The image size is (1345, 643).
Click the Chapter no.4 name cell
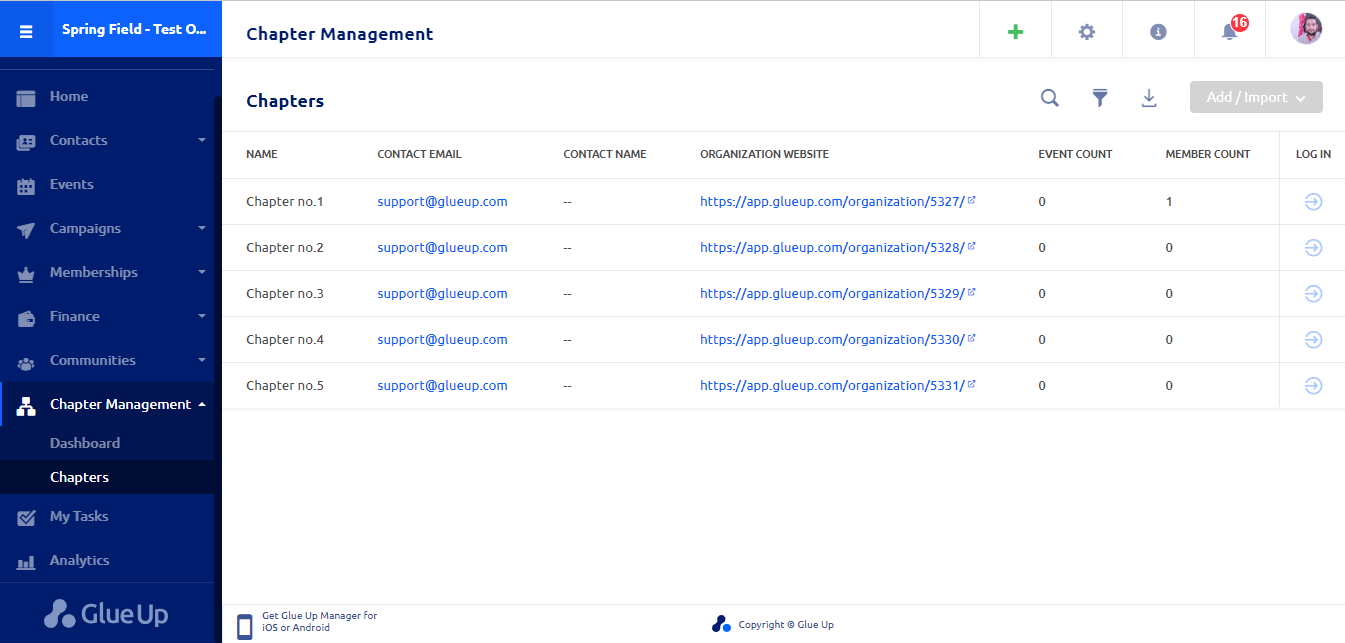[285, 340]
